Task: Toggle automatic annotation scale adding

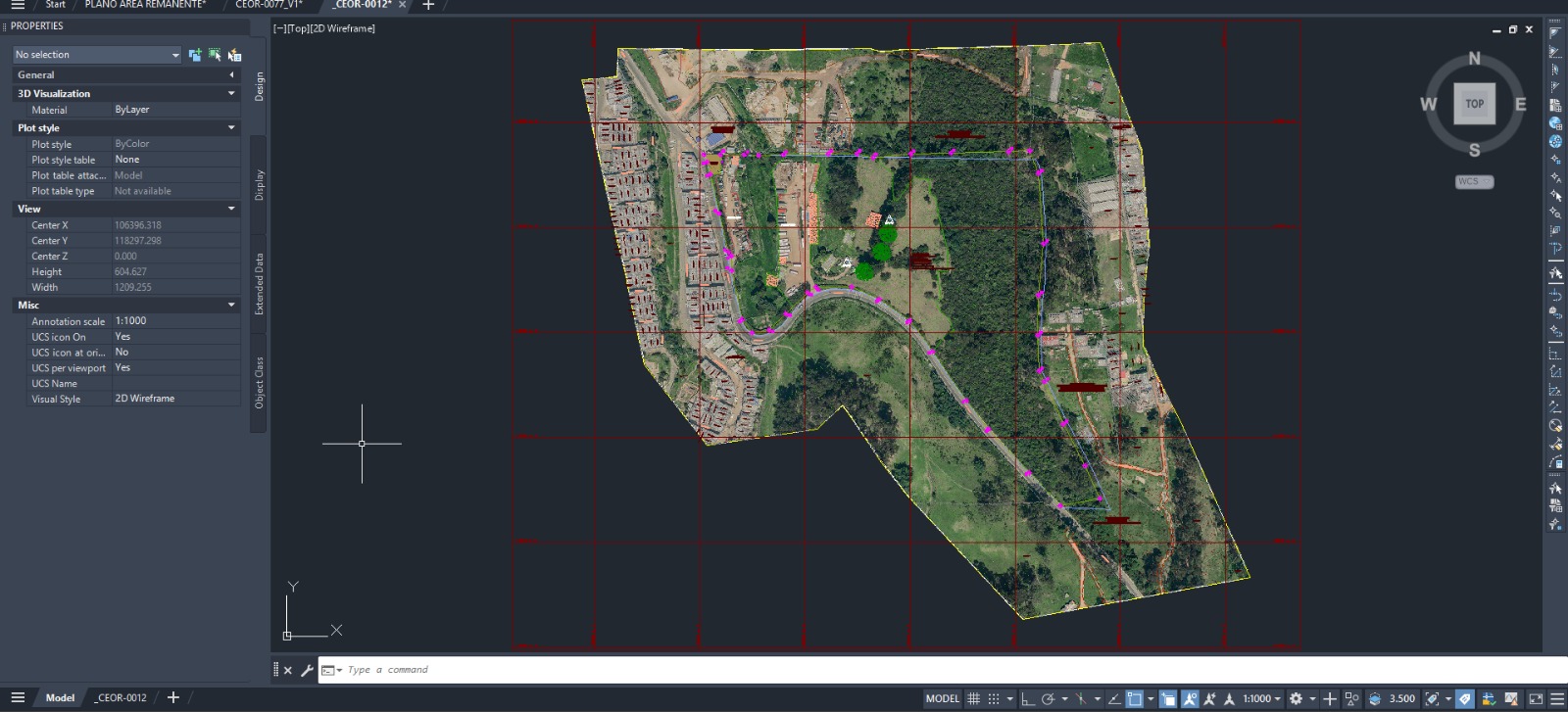Action: (1209, 698)
